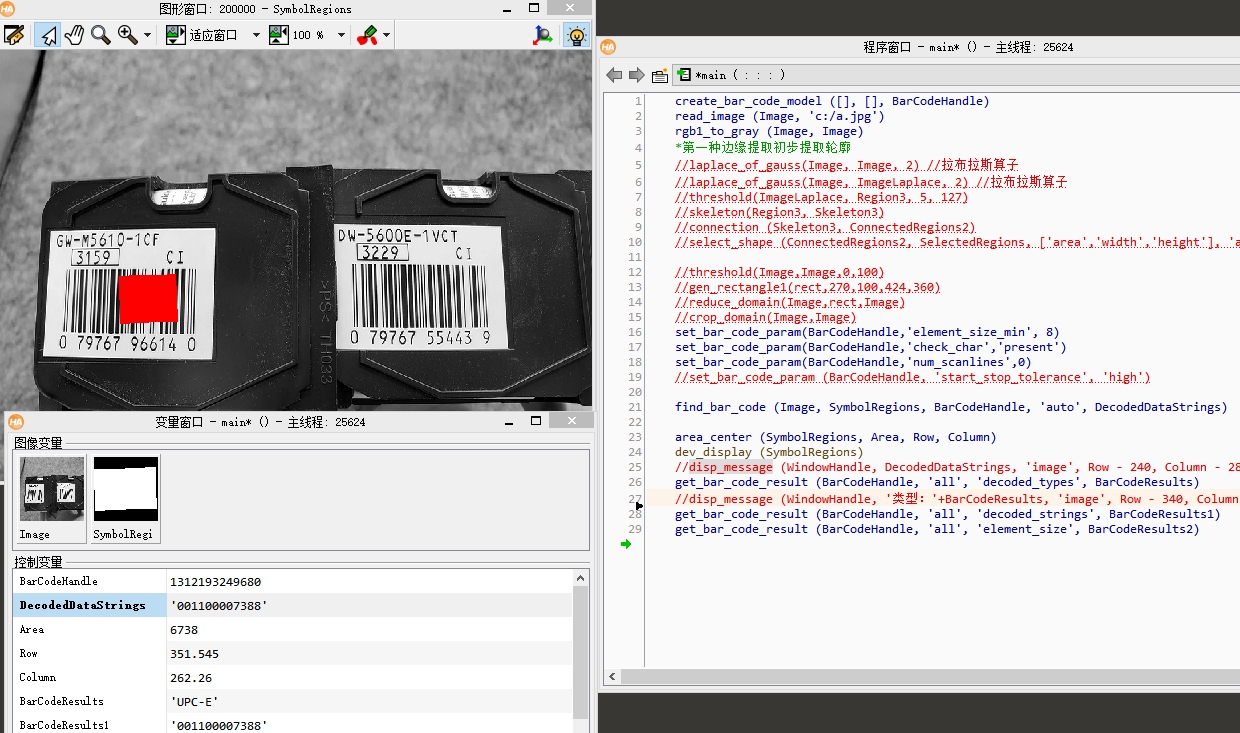Click the BarCodeResults value 'UPC-E'
This screenshot has width=1240, height=733.
[x=194, y=702]
